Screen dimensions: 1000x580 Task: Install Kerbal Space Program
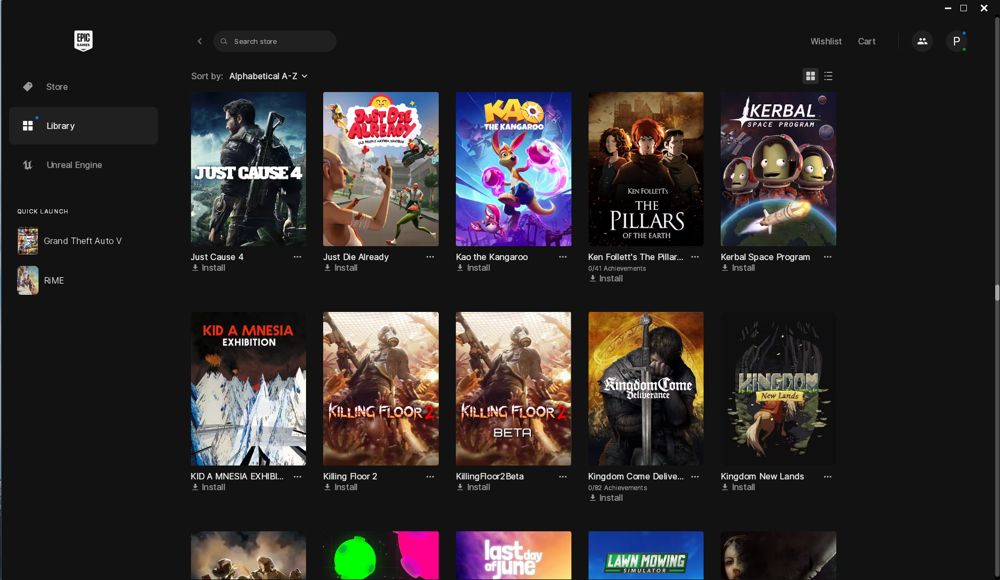pos(739,268)
